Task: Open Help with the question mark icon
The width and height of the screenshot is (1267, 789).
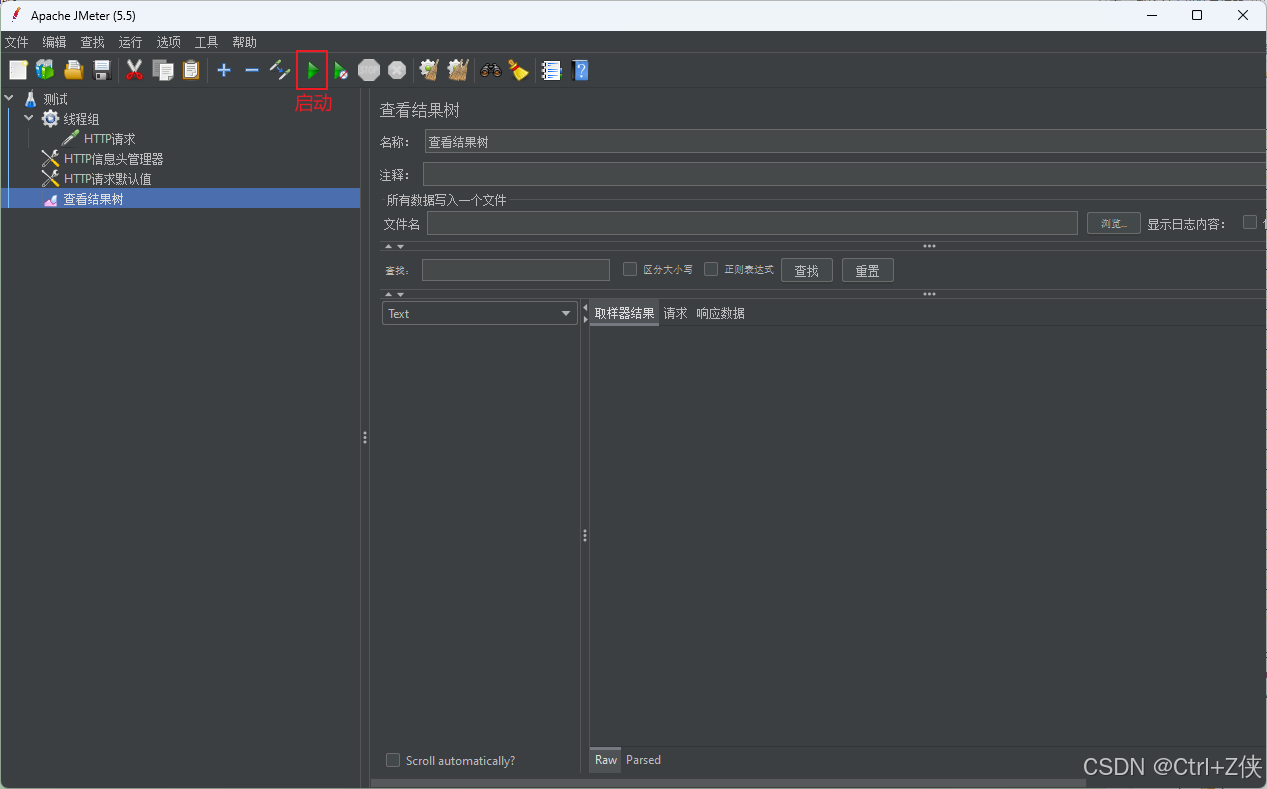Action: coord(580,70)
